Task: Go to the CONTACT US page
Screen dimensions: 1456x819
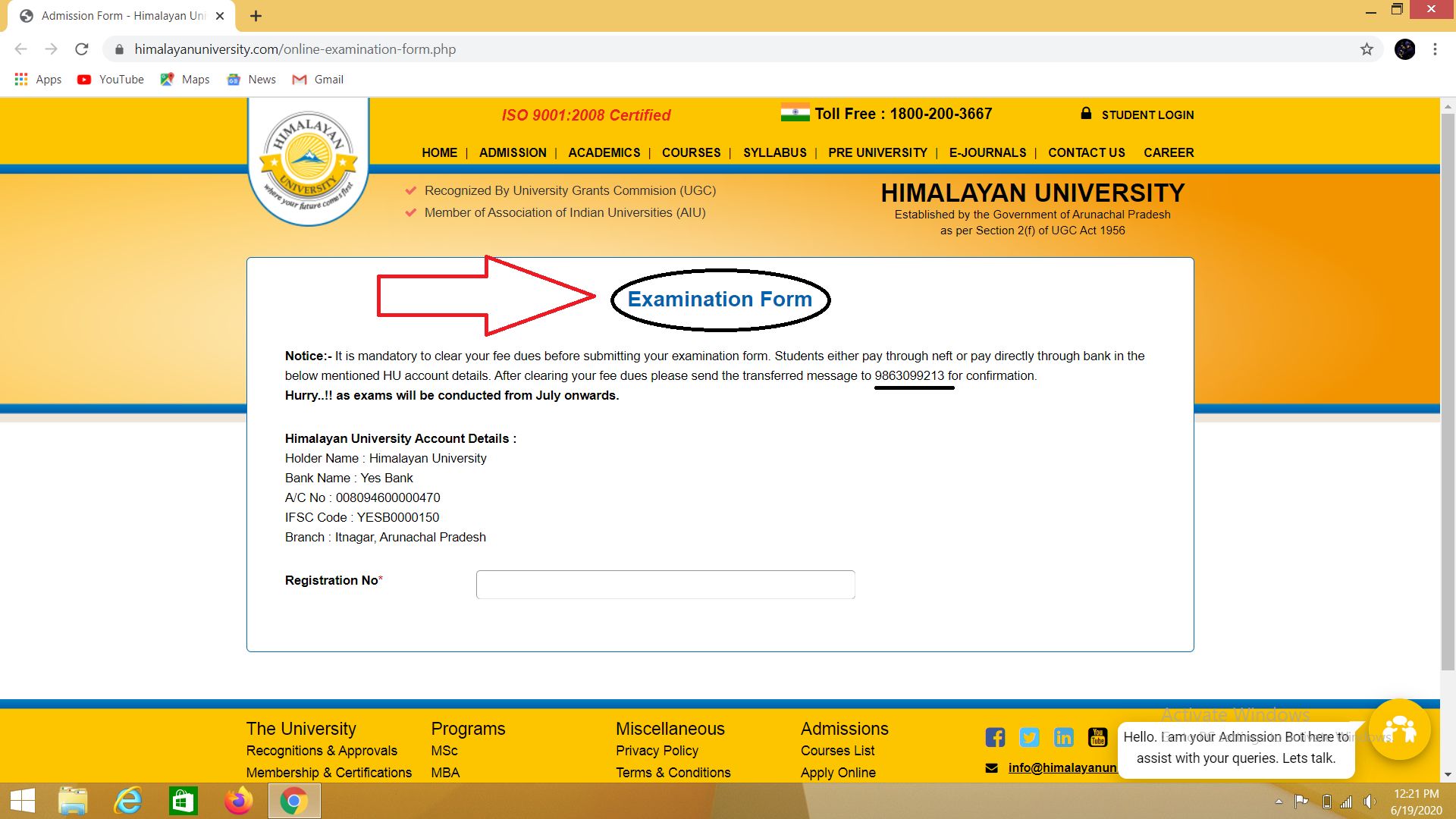Action: point(1087,152)
